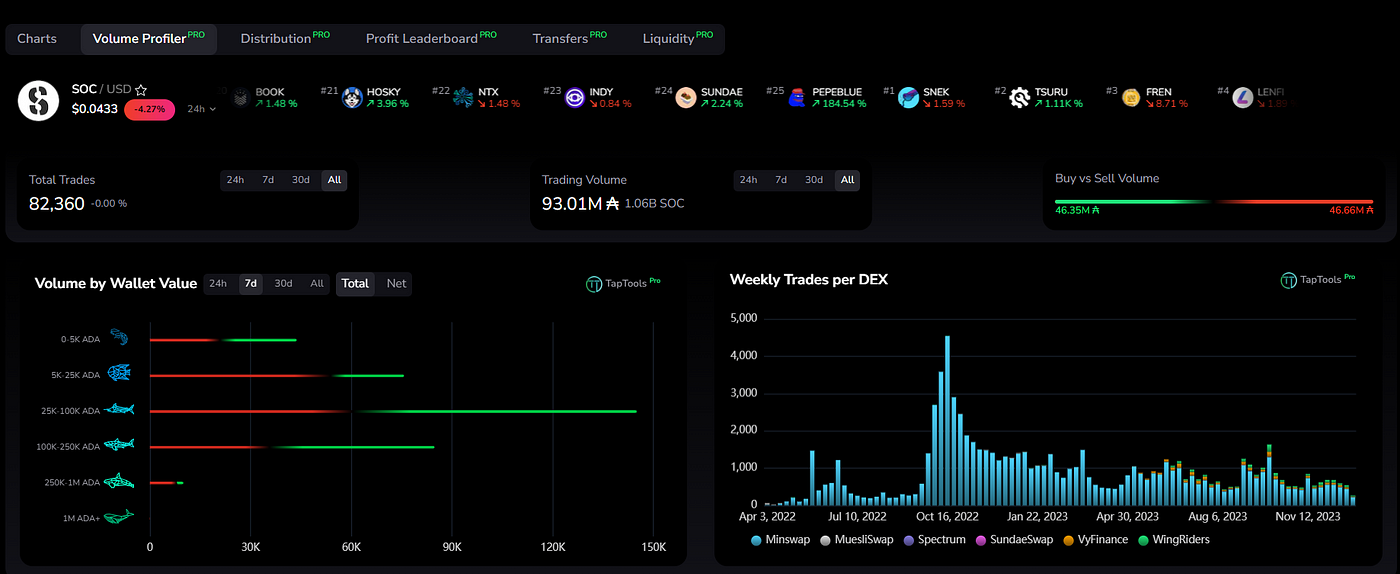Viewport: 1400px width, 574px height.
Task: Click the 1M ADA+ whale icon
Action: [x=119, y=517]
